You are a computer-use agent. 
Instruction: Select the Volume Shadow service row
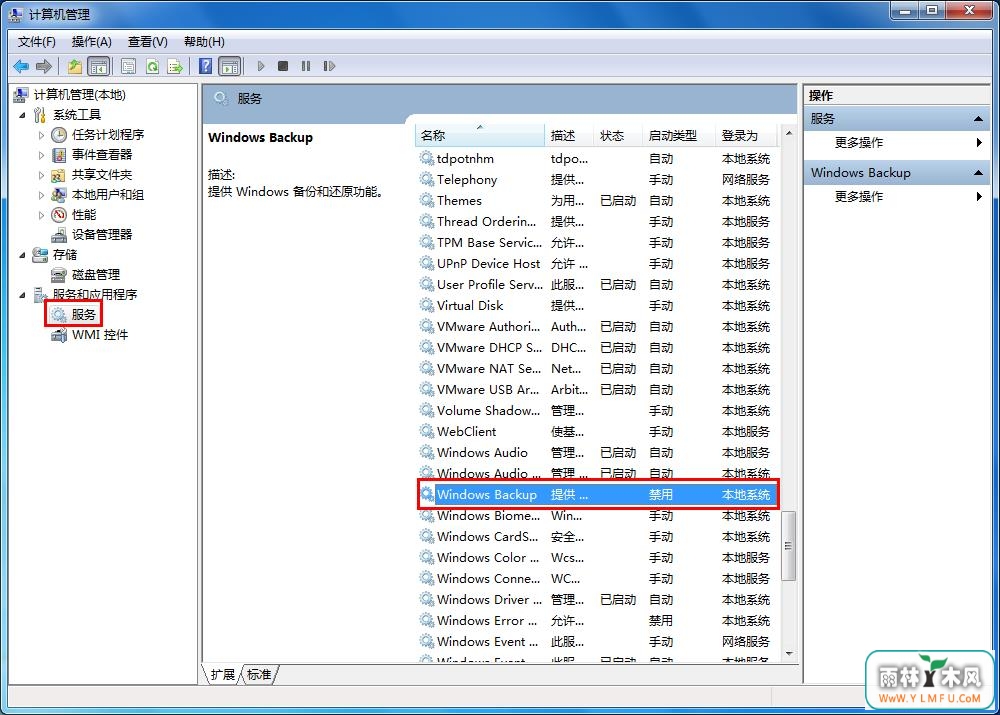pos(598,410)
